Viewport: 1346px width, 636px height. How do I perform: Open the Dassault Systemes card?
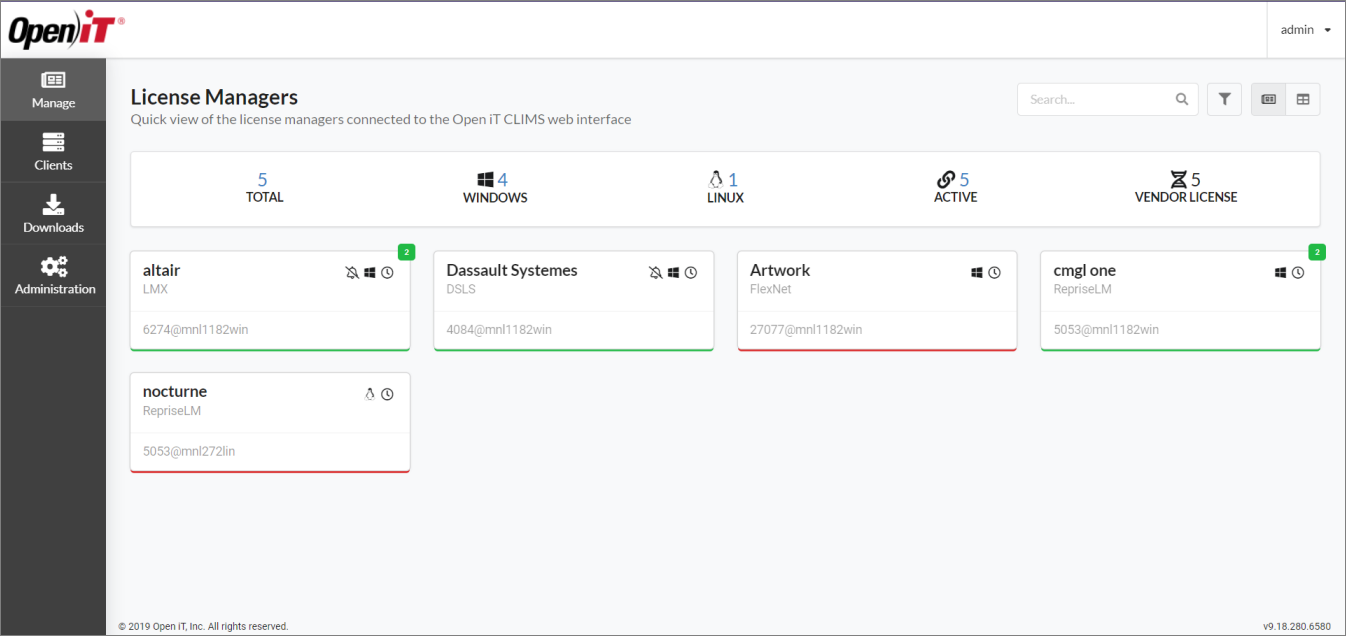click(573, 300)
